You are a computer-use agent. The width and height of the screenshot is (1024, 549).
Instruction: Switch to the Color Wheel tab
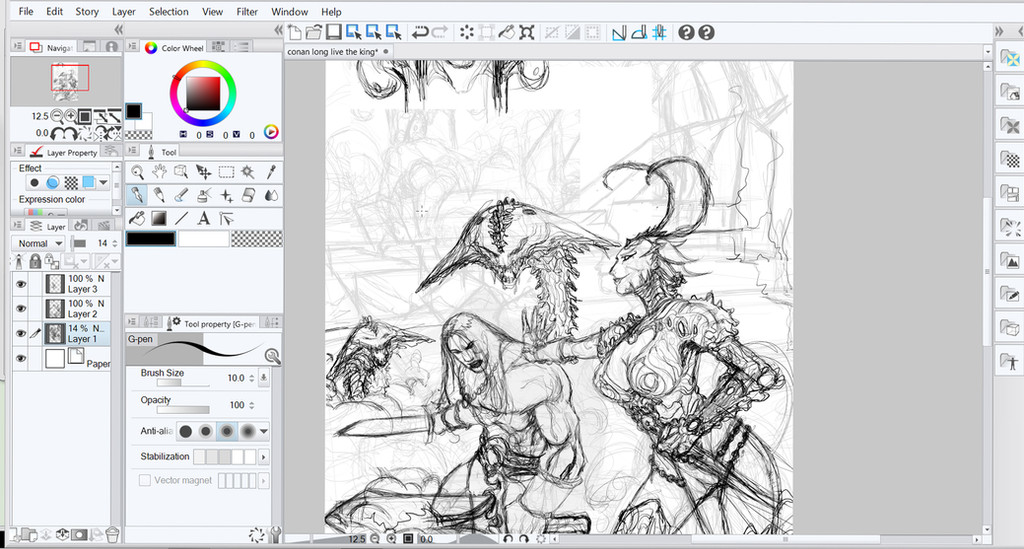(x=174, y=47)
